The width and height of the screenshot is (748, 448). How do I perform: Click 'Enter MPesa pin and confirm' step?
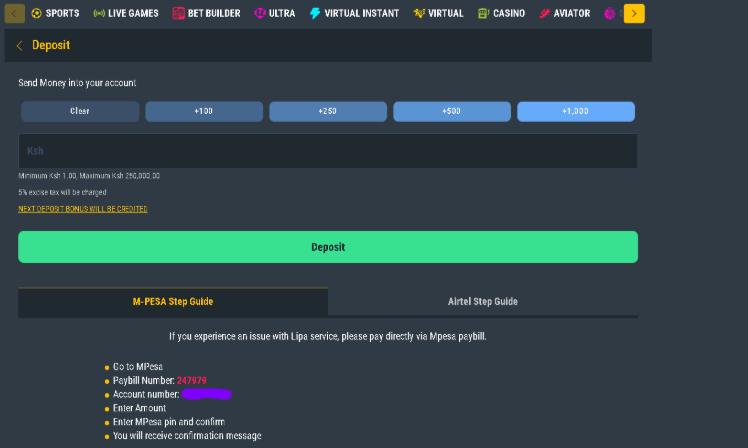169,422
